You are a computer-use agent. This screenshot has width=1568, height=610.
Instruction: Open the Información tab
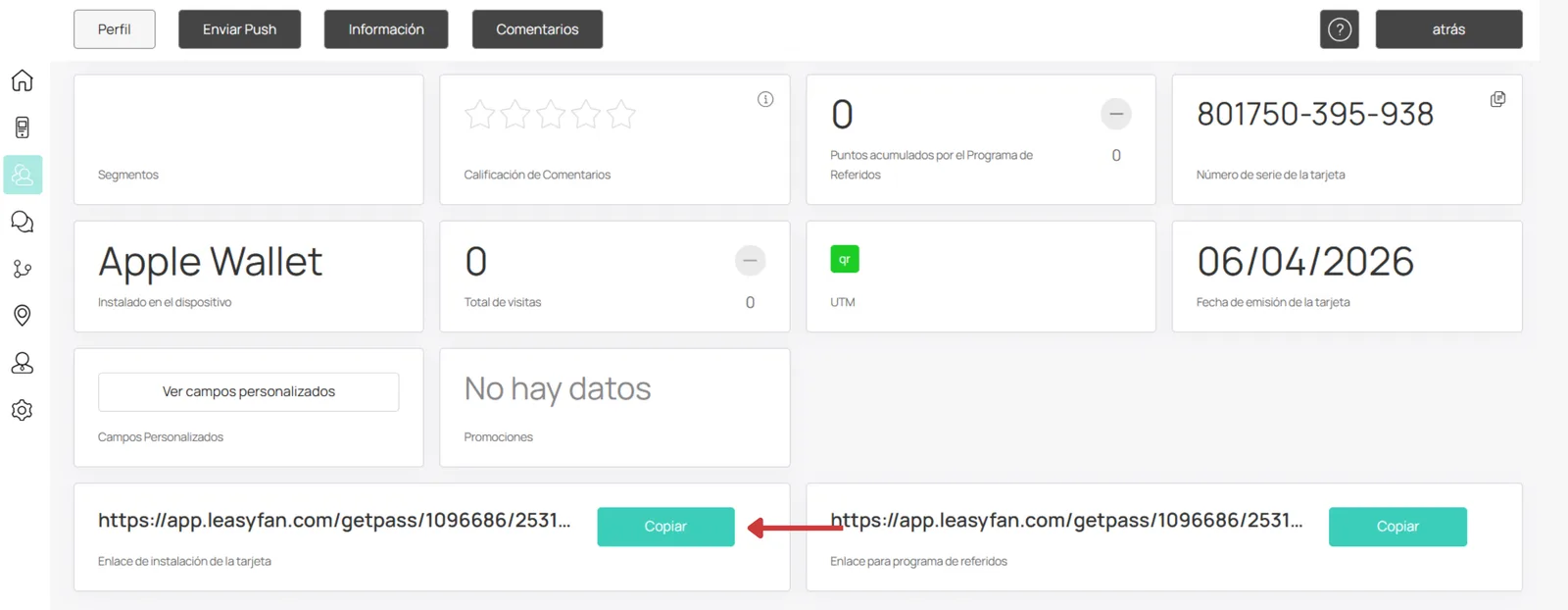click(x=386, y=29)
